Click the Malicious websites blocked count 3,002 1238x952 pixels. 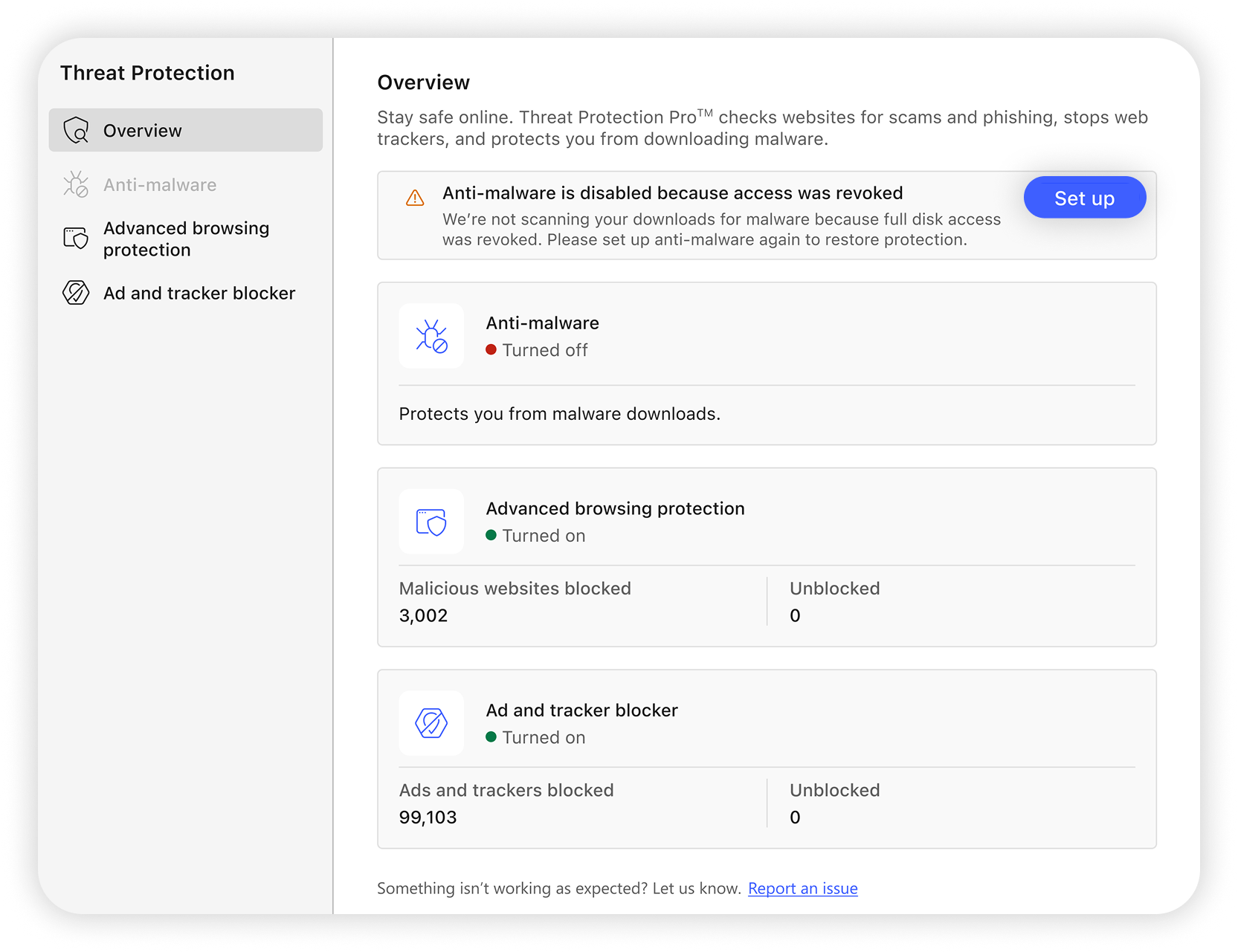[423, 615]
